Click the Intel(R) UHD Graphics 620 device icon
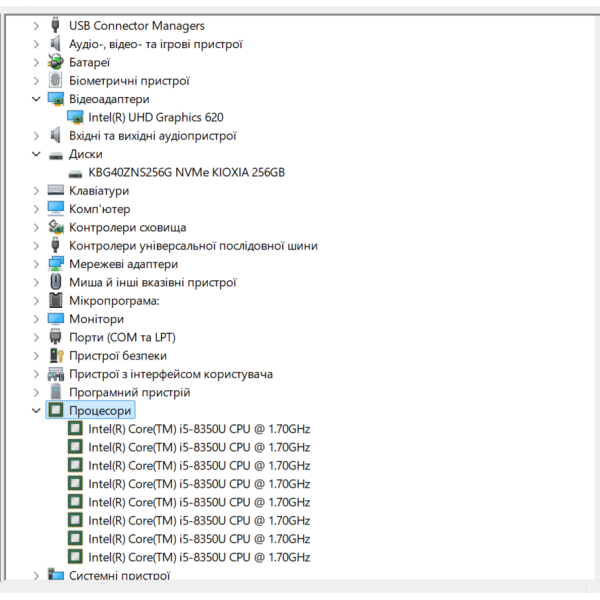 pos(75,117)
